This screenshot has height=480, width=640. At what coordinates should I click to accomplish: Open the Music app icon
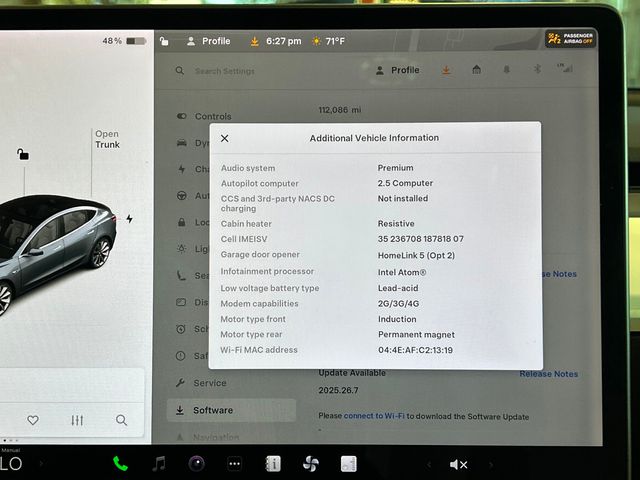(158, 464)
